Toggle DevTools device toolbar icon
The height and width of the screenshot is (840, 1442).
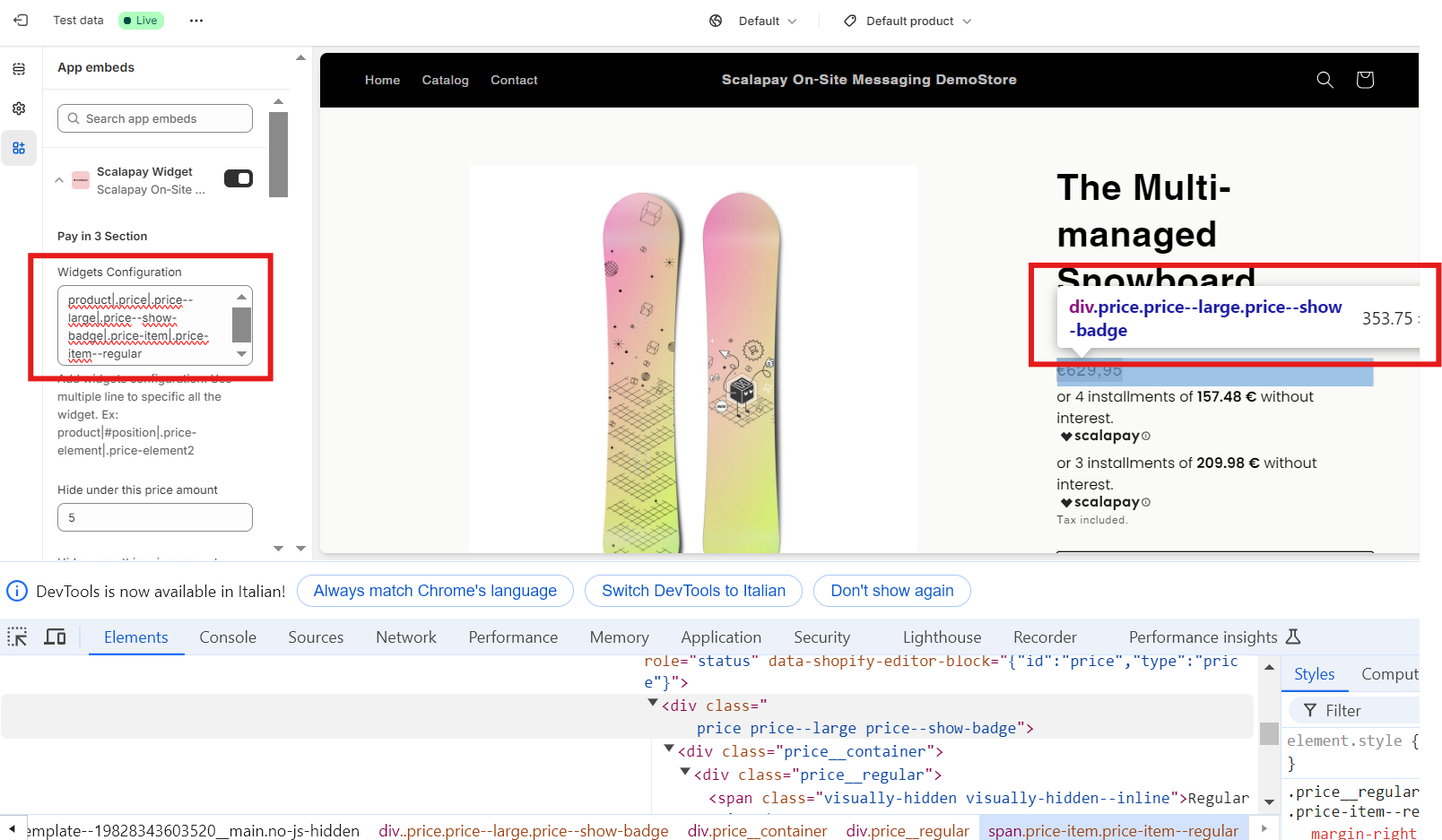[x=56, y=636]
